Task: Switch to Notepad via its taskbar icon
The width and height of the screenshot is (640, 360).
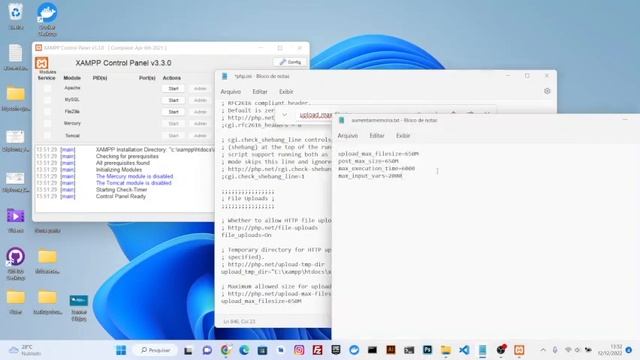Action: point(482,350)
